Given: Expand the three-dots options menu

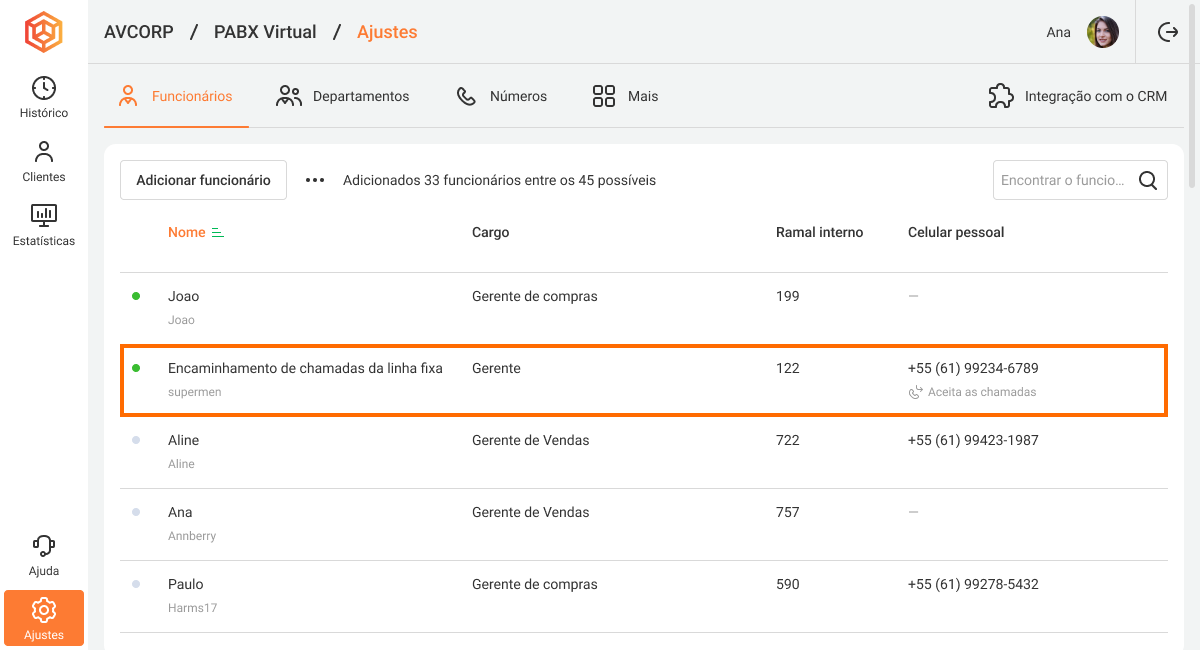Looking at the screenshot, I should [315, 181].
